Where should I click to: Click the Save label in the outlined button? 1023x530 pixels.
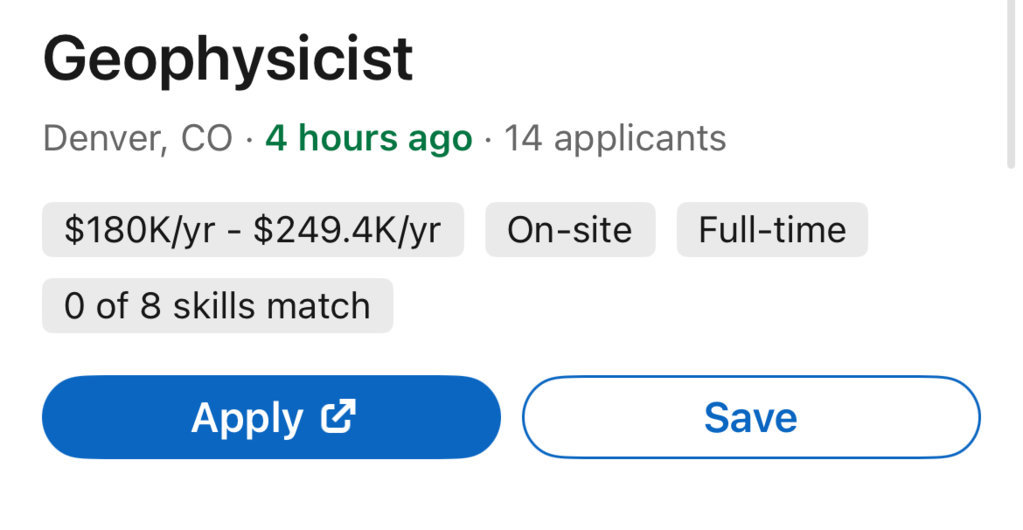coord(751,417)
